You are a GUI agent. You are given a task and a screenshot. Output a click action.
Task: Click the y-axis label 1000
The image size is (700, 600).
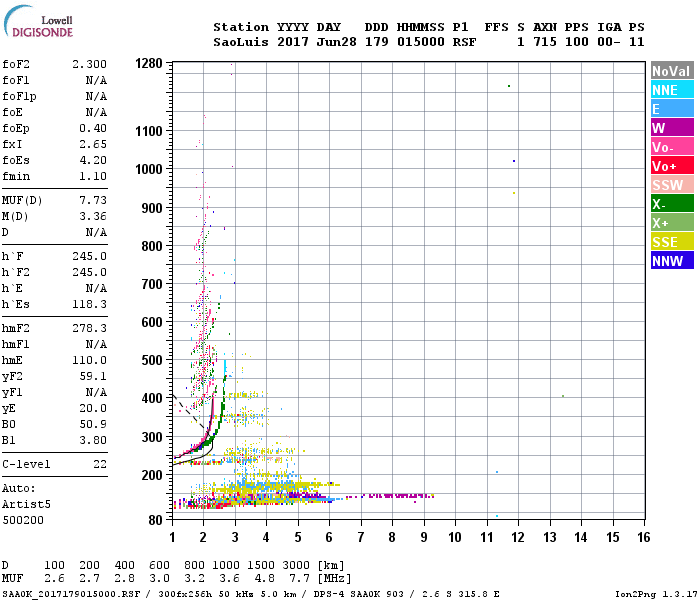(149, 169)
